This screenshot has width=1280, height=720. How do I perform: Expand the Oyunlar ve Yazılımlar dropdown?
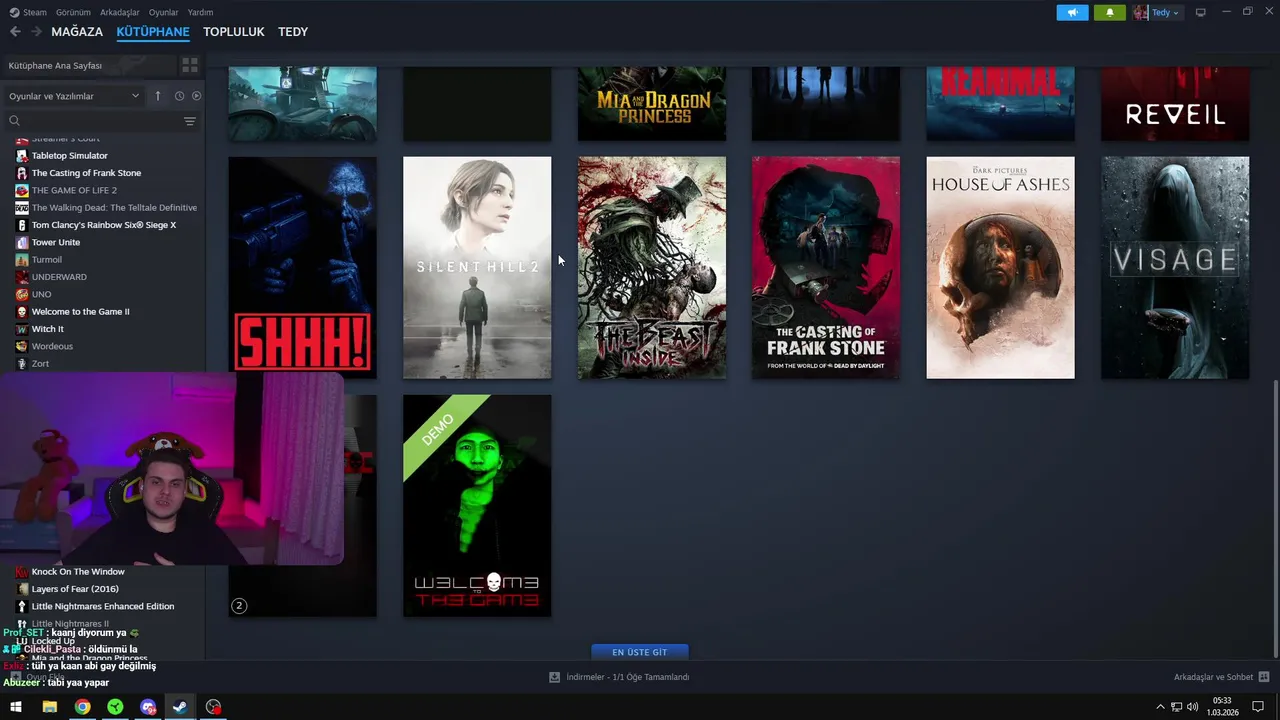tap(74, 96)
